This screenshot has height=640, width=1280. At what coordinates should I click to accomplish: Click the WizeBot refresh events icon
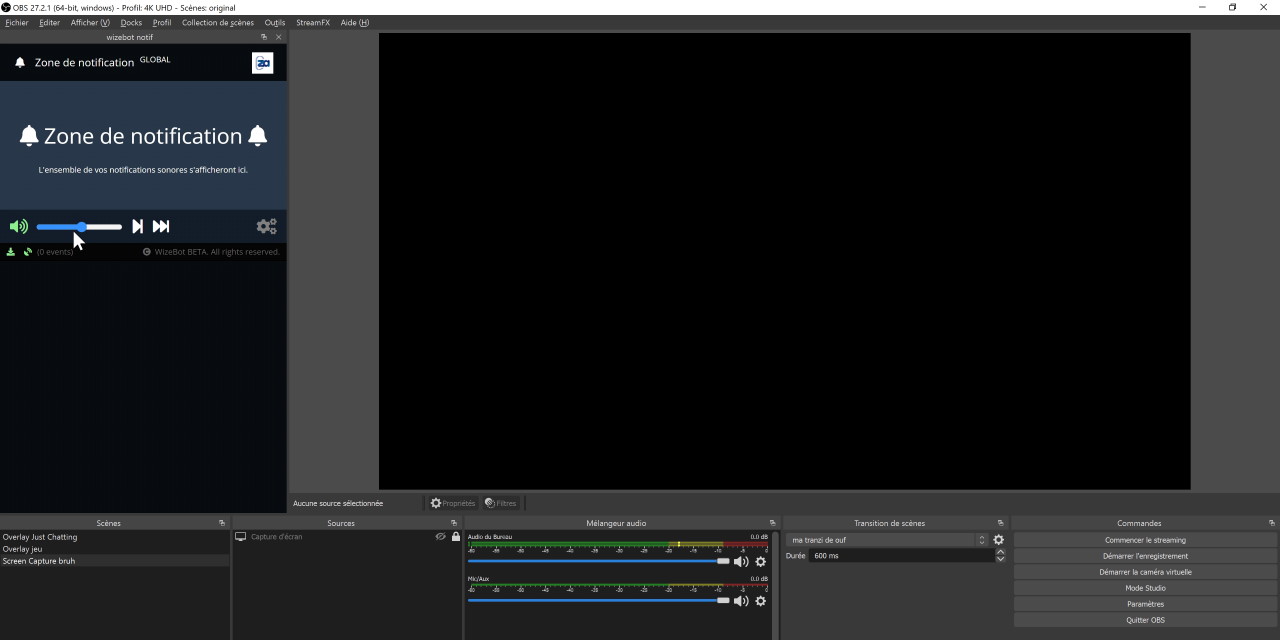(27, 252)
